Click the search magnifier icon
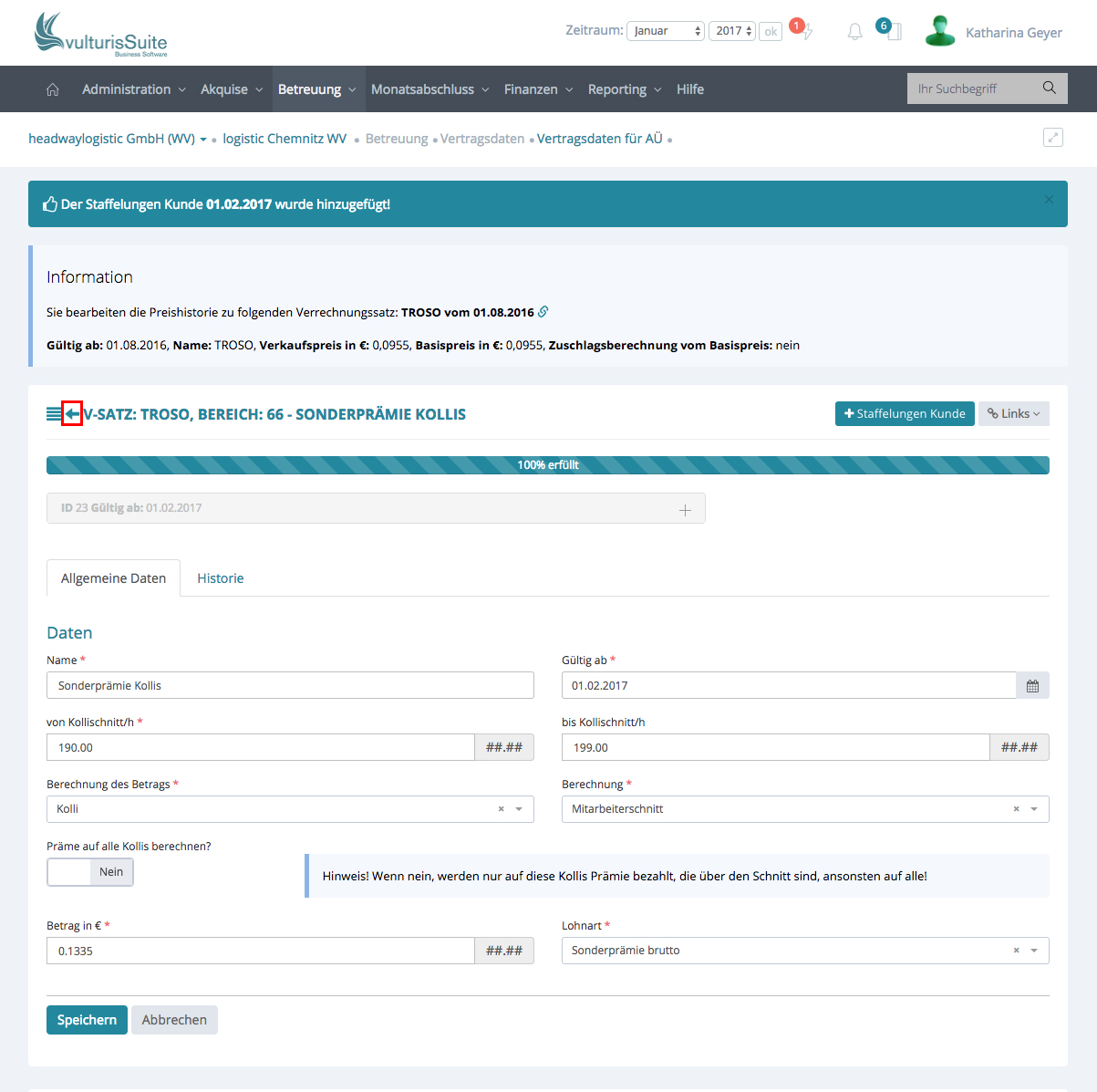The width and height of the screenshot is (1097, 1092). 1050,88
